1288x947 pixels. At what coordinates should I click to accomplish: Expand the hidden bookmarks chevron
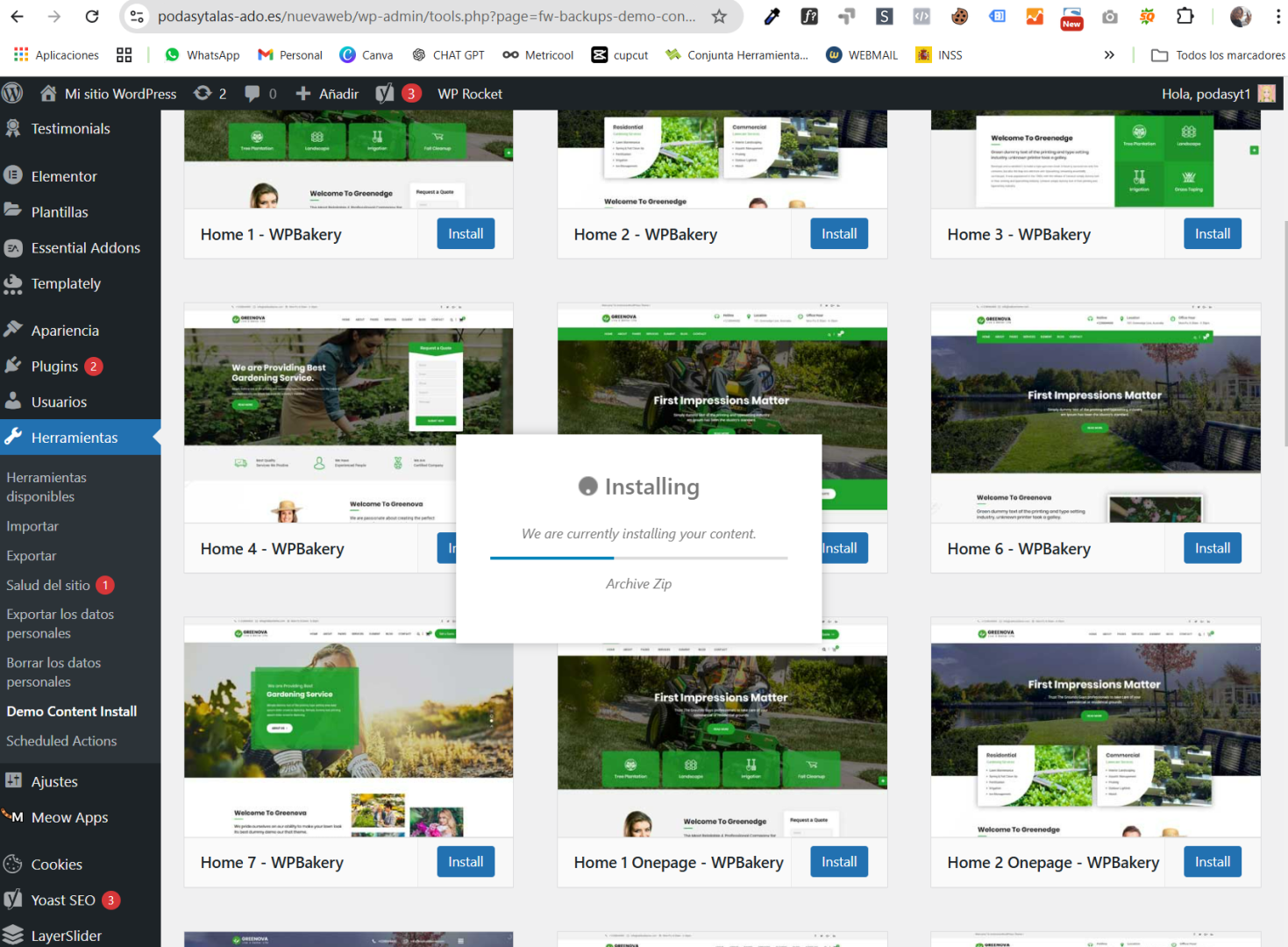[x=1109, y=54]
